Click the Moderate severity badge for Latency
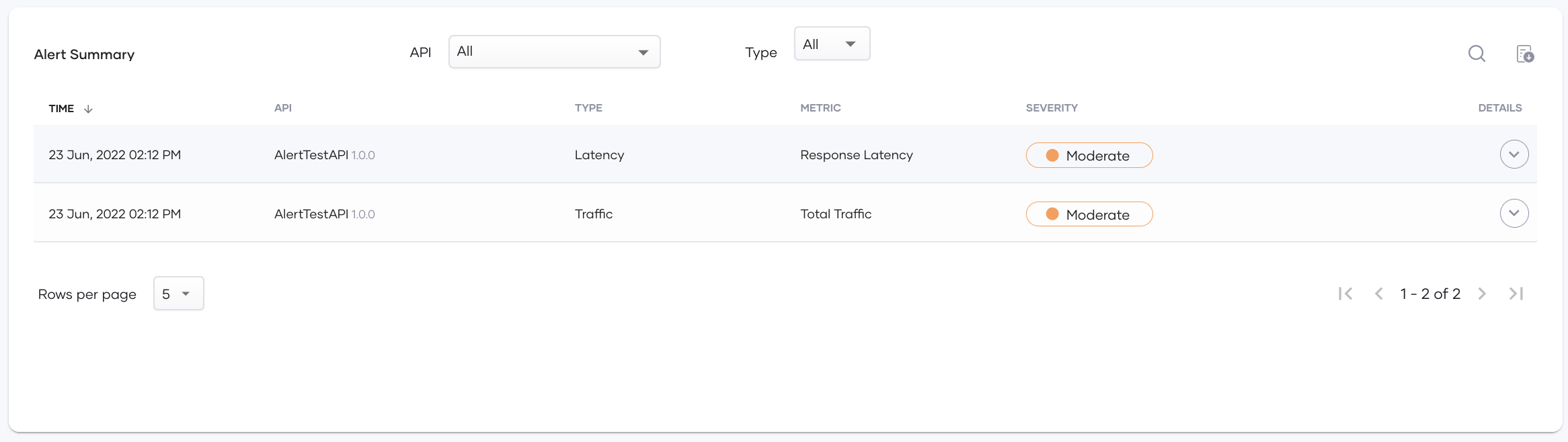Screen dimensions: 1568x442 pos(1089,155)
